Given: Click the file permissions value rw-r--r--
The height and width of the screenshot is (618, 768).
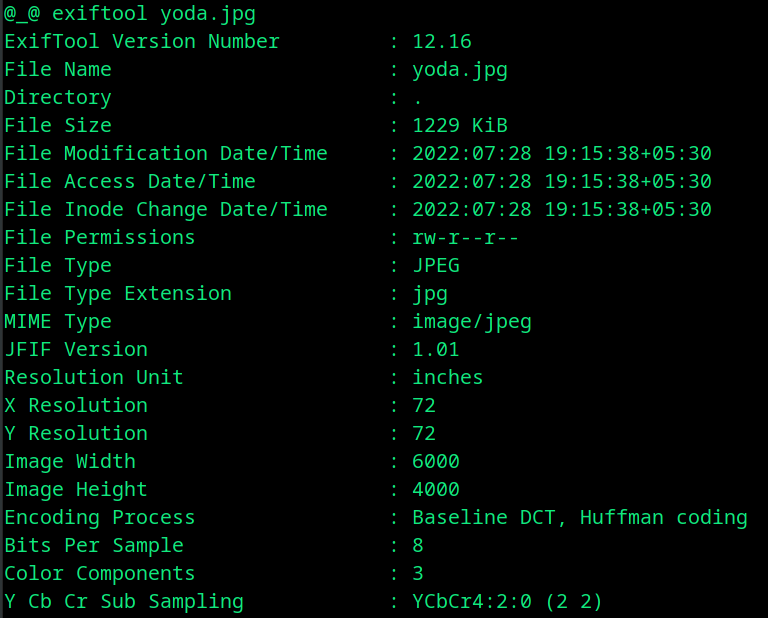Looking at the screenshot, I should point(466,237).
